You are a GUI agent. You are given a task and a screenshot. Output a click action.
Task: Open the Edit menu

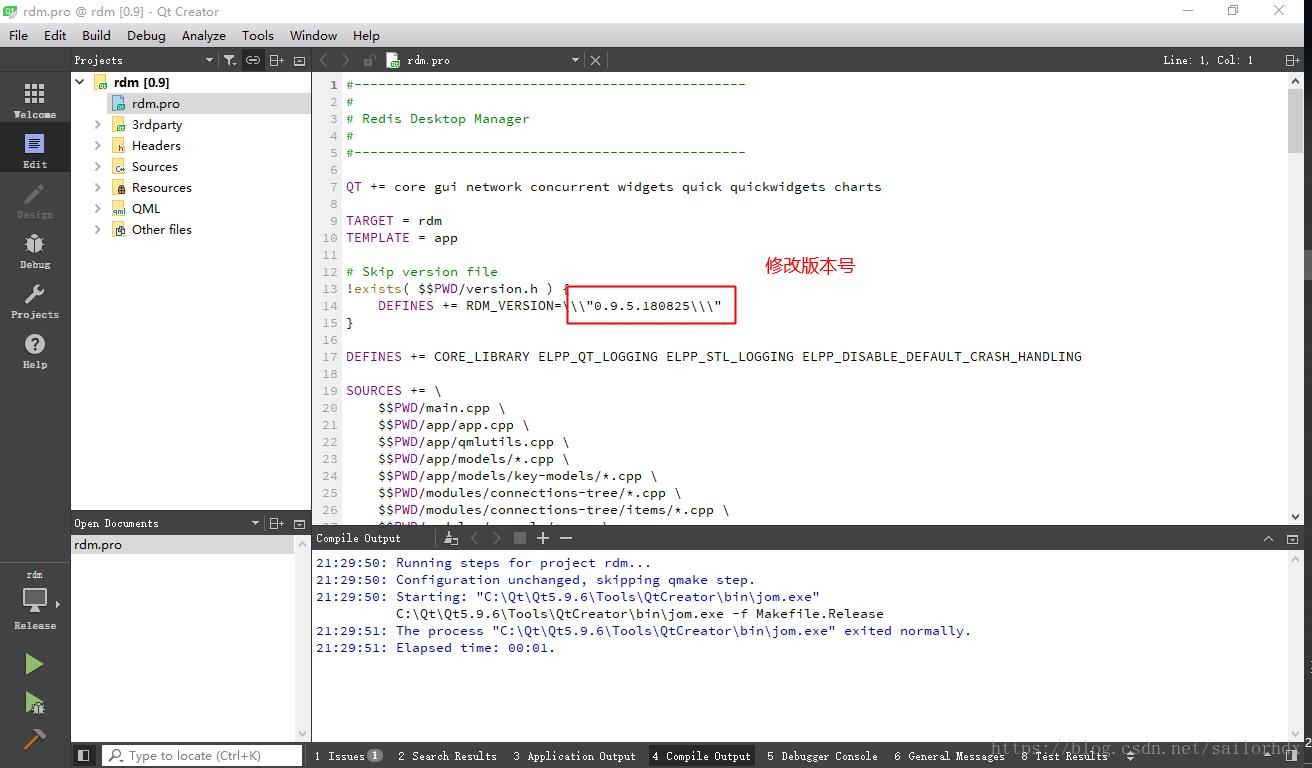pos(55,35)
